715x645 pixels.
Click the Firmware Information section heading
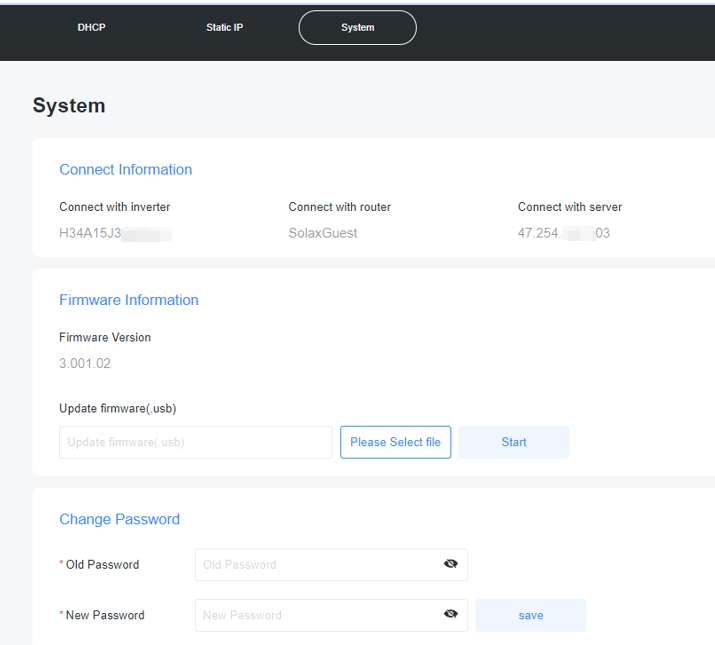[128, 300]
